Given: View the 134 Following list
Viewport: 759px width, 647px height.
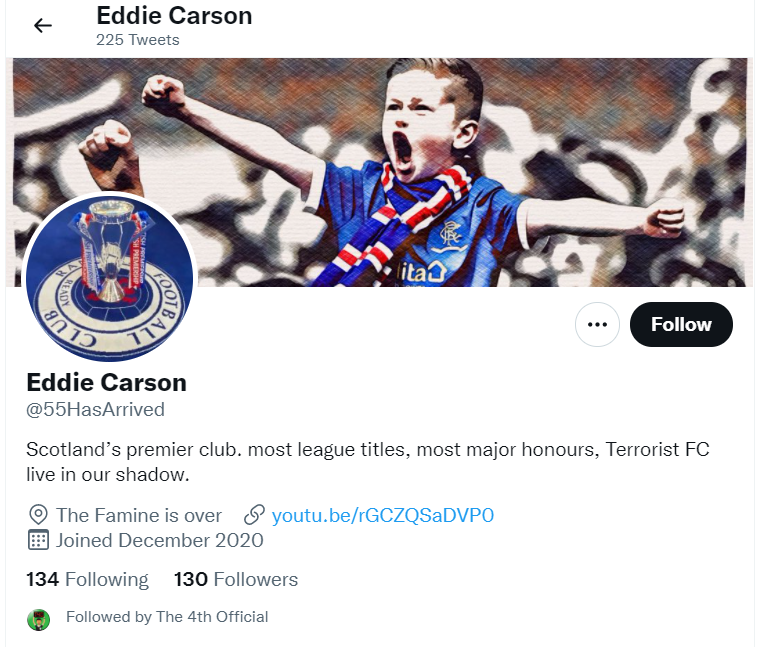Looking at the screenshot, I should (87, 579).
